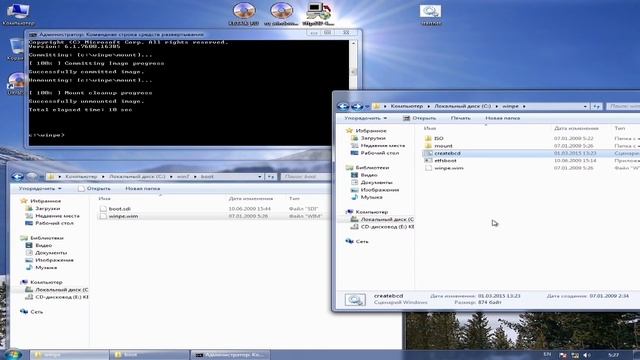Open Упорядочить dropdown in boot window
Viewport: 640px width, 360px height.
[40, 189]
